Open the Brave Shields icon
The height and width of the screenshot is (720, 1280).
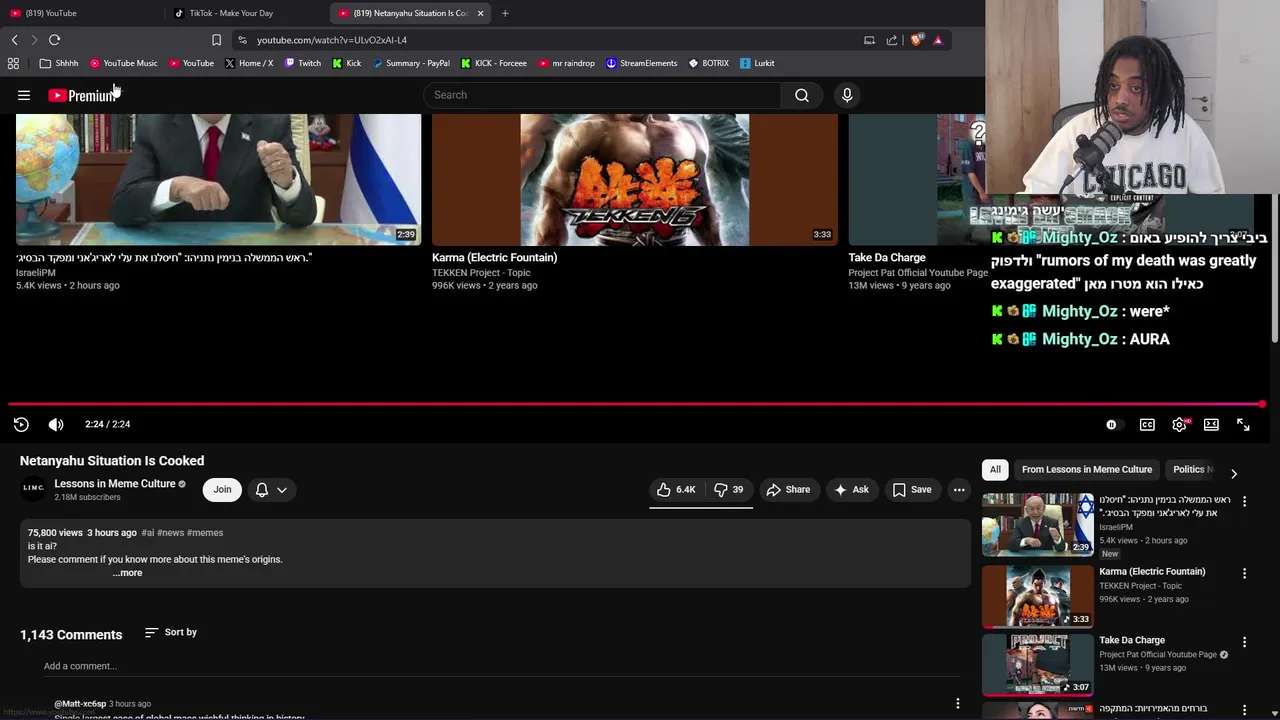click(x=916, y=40)
